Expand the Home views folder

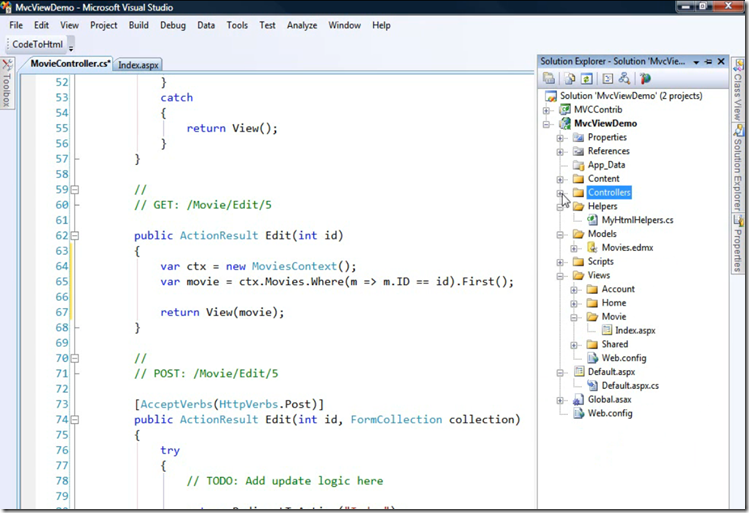pyautogui.click(x=574, y=303)
